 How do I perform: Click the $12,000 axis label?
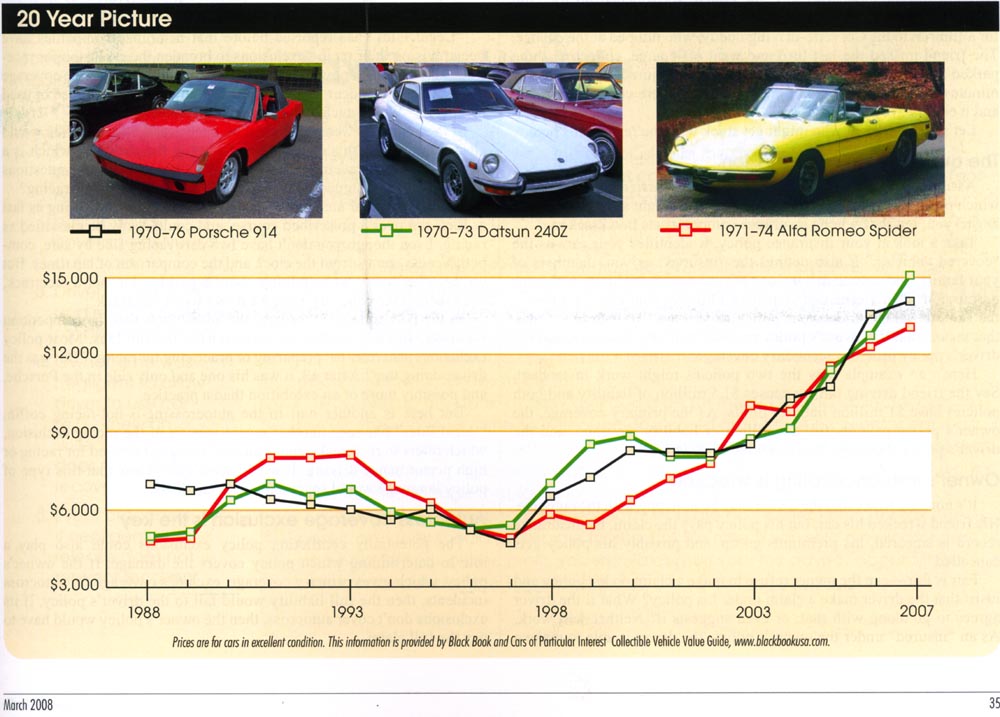click(x=70, y=353)
